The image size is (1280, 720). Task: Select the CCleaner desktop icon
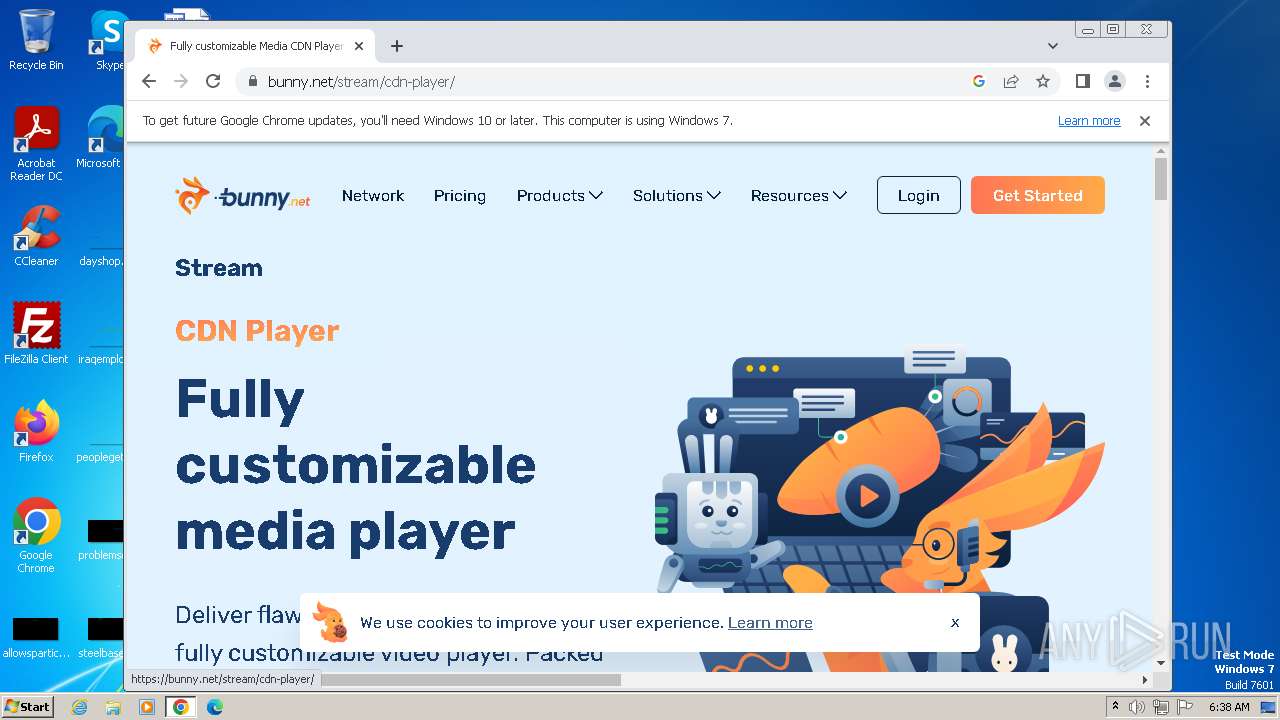[36, 236]
